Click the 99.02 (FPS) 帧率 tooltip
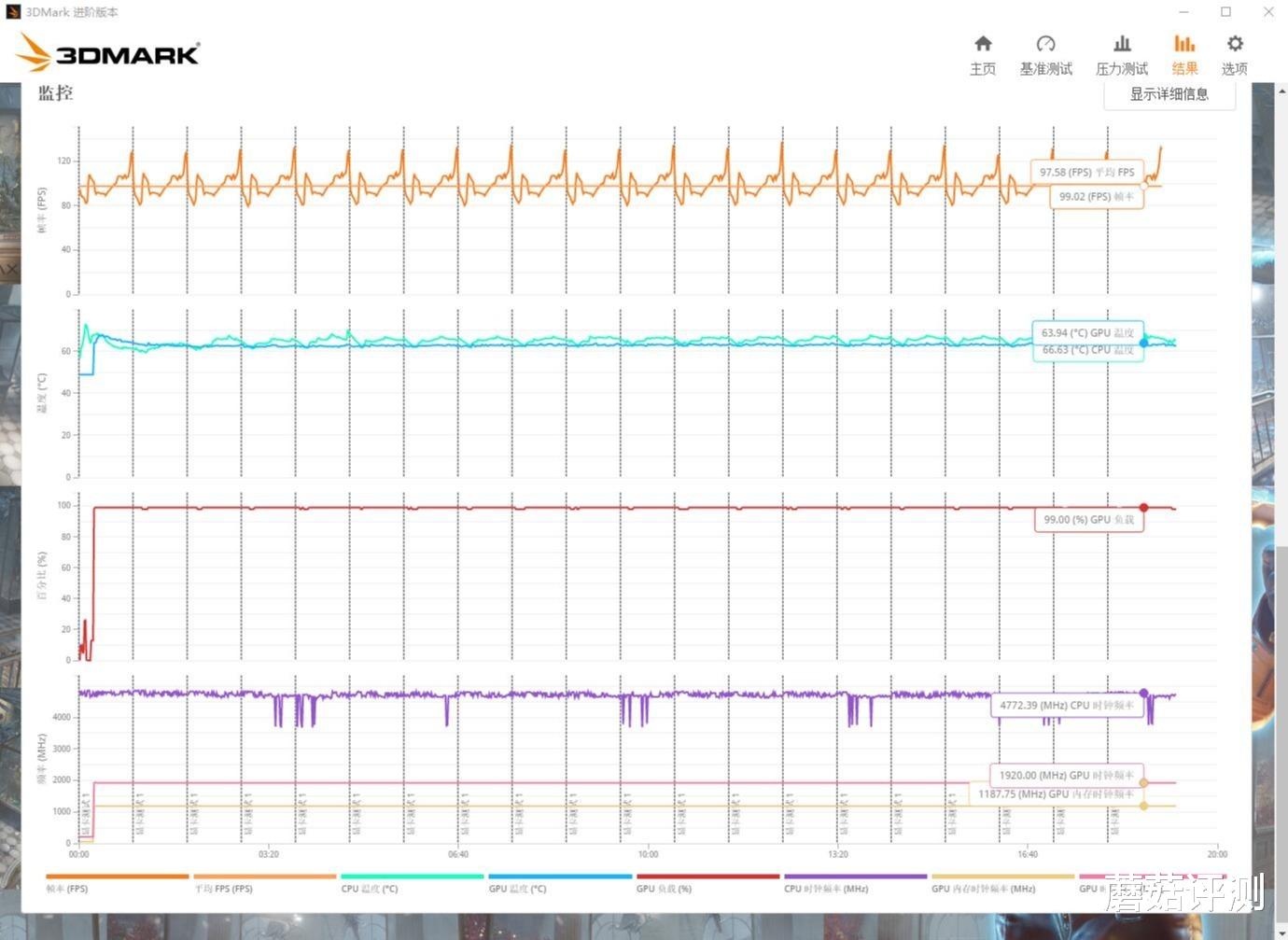 coord(1097,197)
